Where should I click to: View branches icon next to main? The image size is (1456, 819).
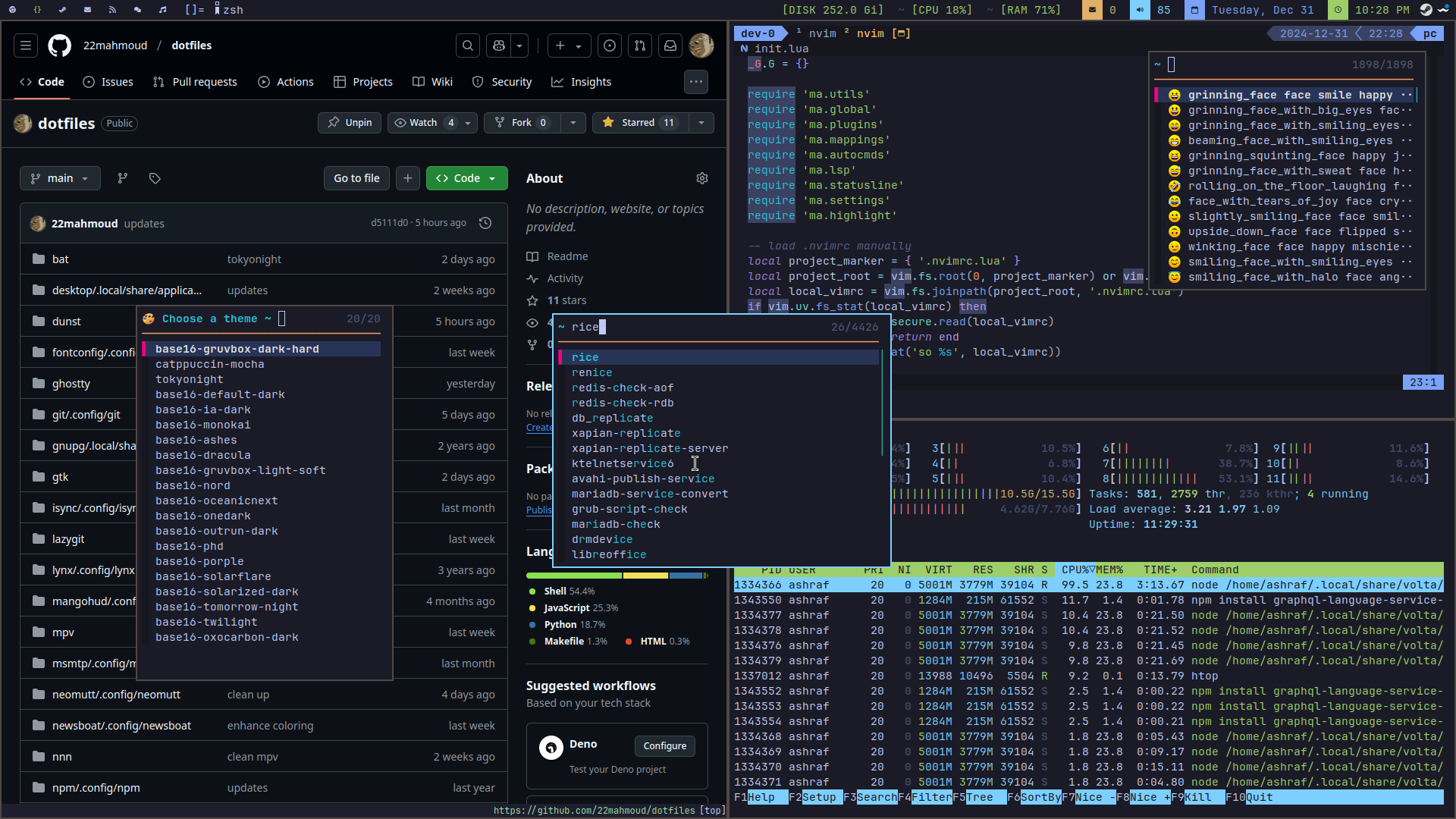(x=123, y=178)
